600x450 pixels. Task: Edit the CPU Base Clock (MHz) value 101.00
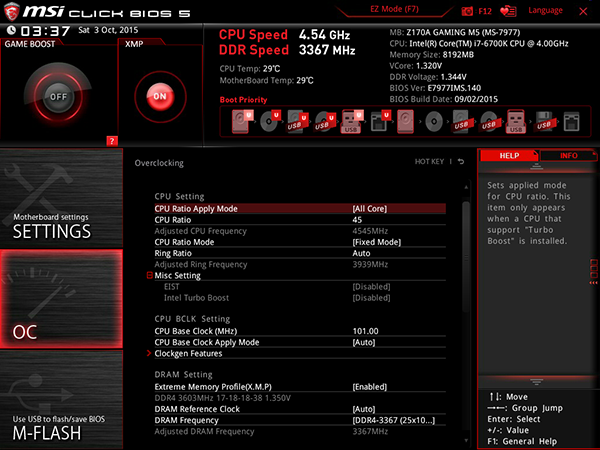point(365,331)
